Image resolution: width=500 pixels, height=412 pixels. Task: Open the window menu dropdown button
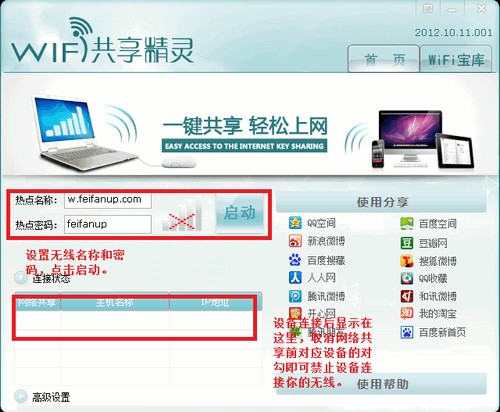click(x=428, y=8)
